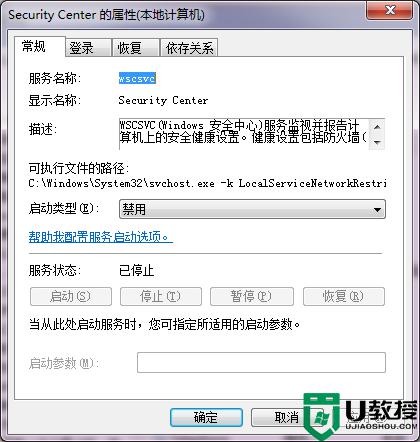Click inside the 描述 description text box
420x442 pixels.
point(244,134)
